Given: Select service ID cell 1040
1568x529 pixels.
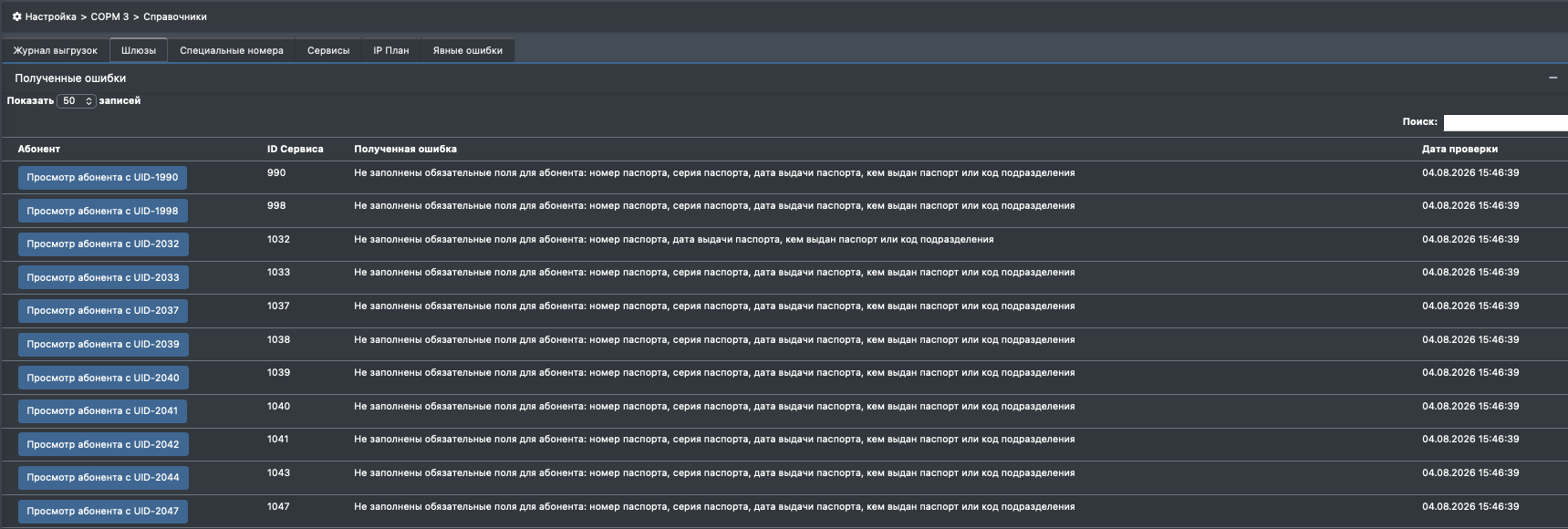Looking at the screenshot, I should click(x=278, y=406).
